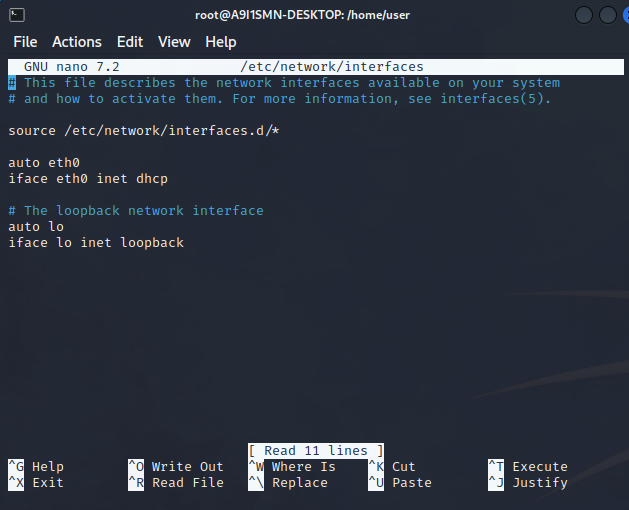Screen dimensions: 629x510
Task: Open the View menu
Action: pos(174,42)
